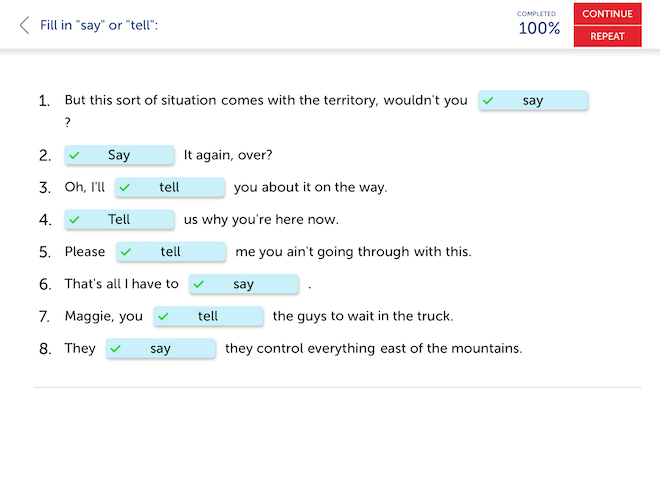Select the 'say' field after 'That's all I have to'
This screenshot has height=495, width=660.
244,284
